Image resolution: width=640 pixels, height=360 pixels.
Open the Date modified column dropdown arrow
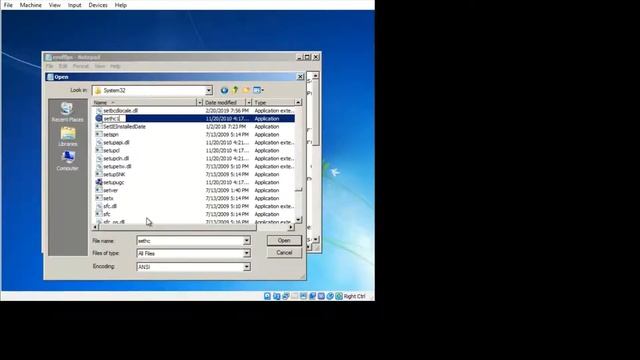[x=249, y=102]
